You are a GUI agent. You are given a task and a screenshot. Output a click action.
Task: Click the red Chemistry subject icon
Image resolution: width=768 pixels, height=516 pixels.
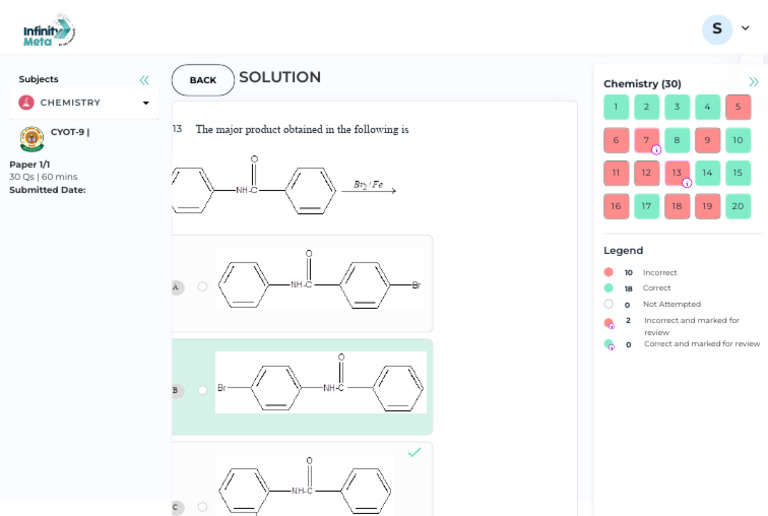(x=26, y=102)
